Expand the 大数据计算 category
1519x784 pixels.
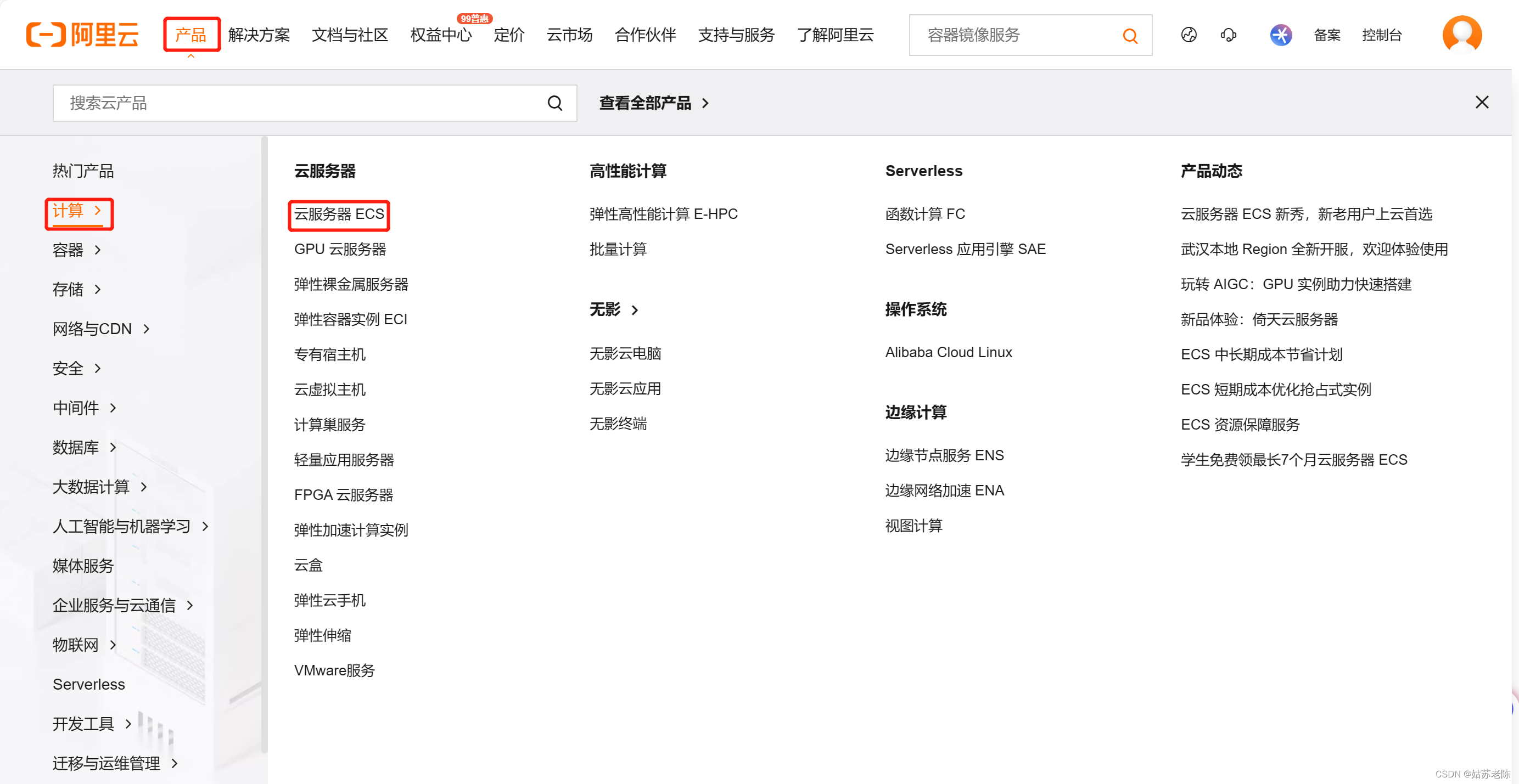100,487
